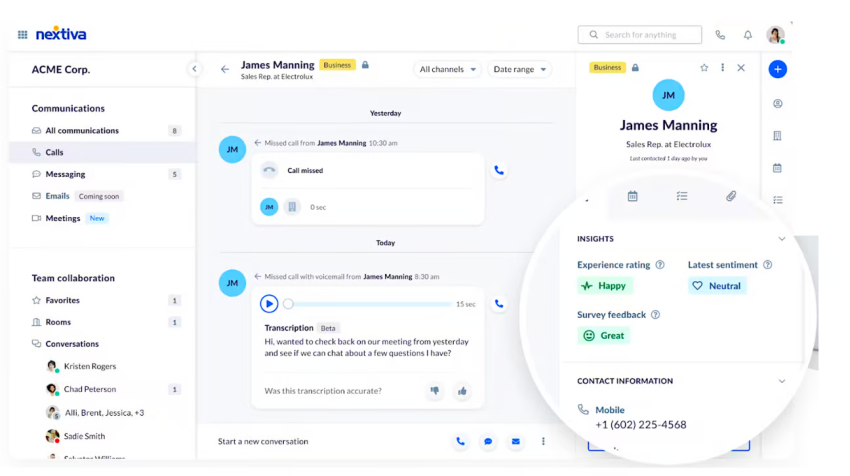Click the Beta tag beside Transcription
The height and width of the screenshot is (476, 850).
tap(328, 328)
